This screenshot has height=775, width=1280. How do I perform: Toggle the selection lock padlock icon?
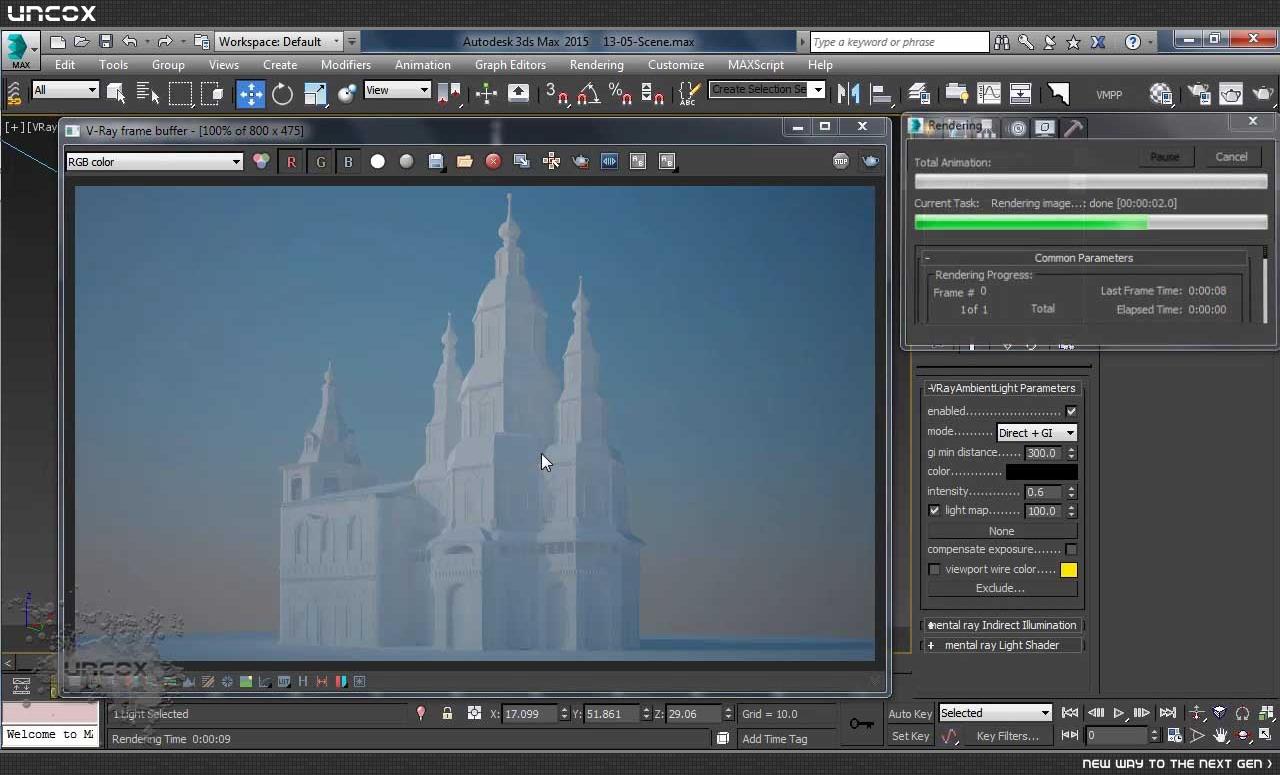[x=447, y=713]
